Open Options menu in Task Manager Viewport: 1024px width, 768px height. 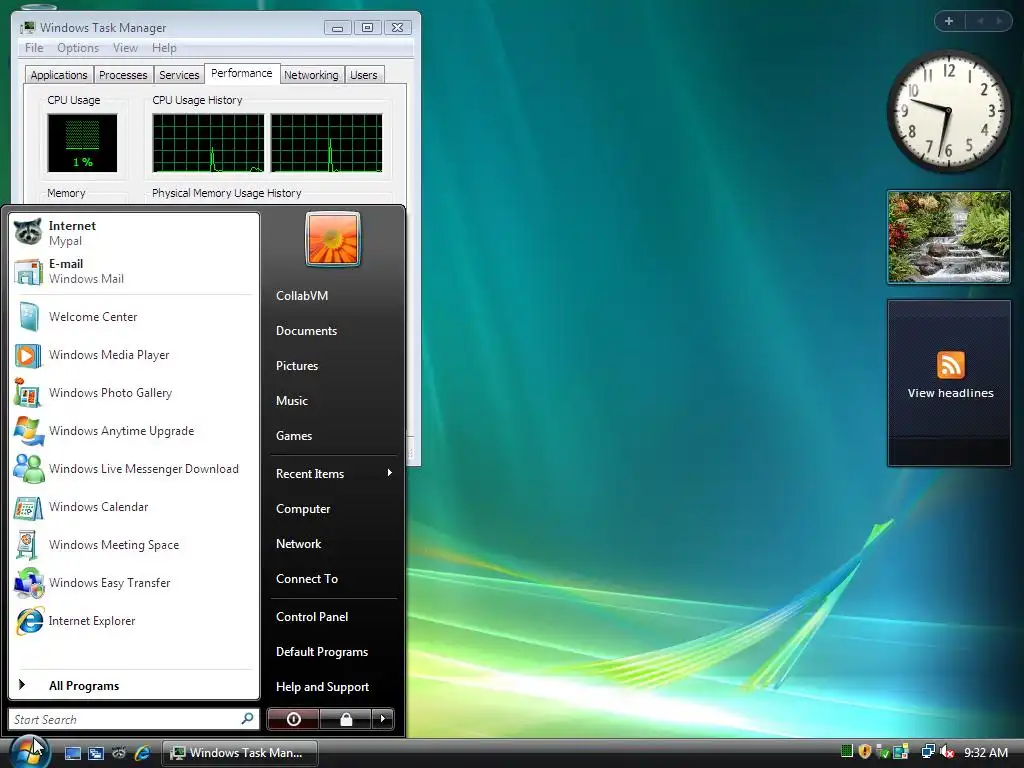[78, 48]
